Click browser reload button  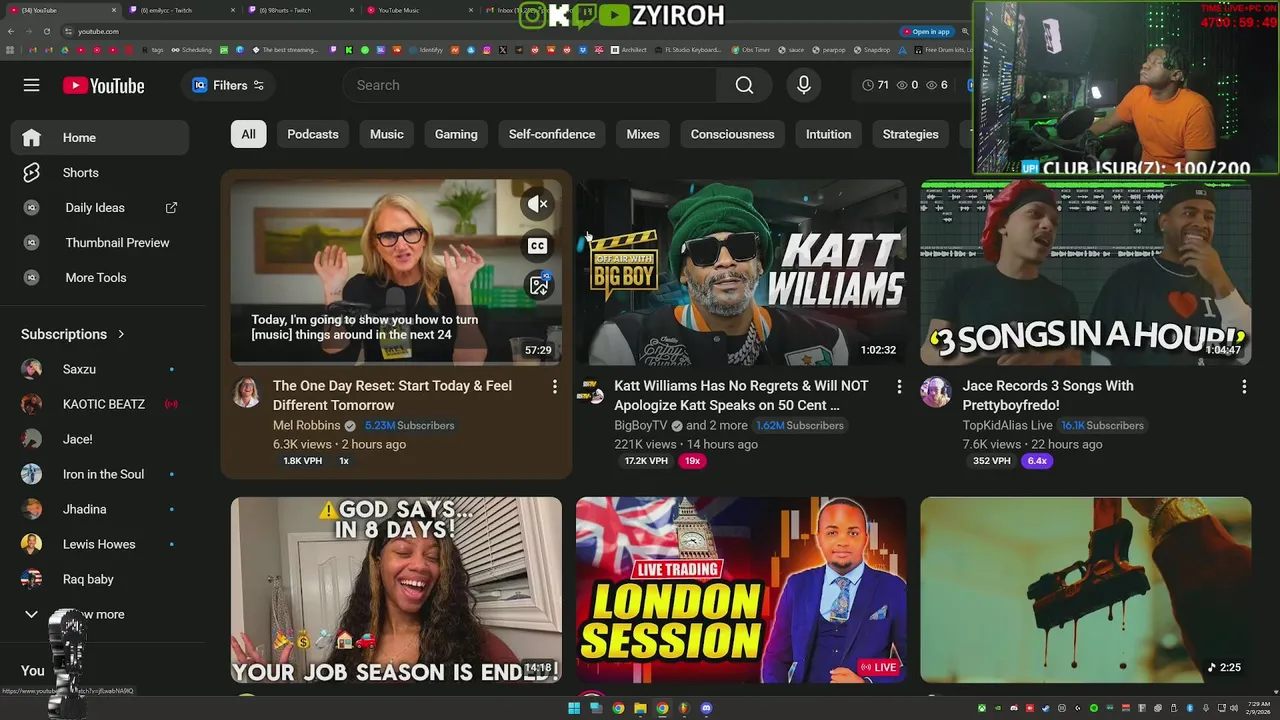tap(46, 31)
